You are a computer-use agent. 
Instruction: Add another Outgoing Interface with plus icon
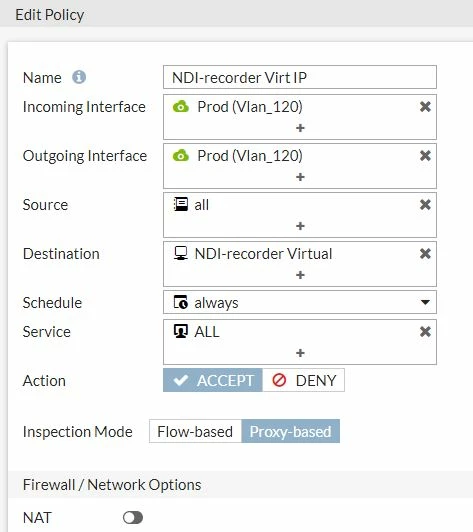click(x=300, y=177)
